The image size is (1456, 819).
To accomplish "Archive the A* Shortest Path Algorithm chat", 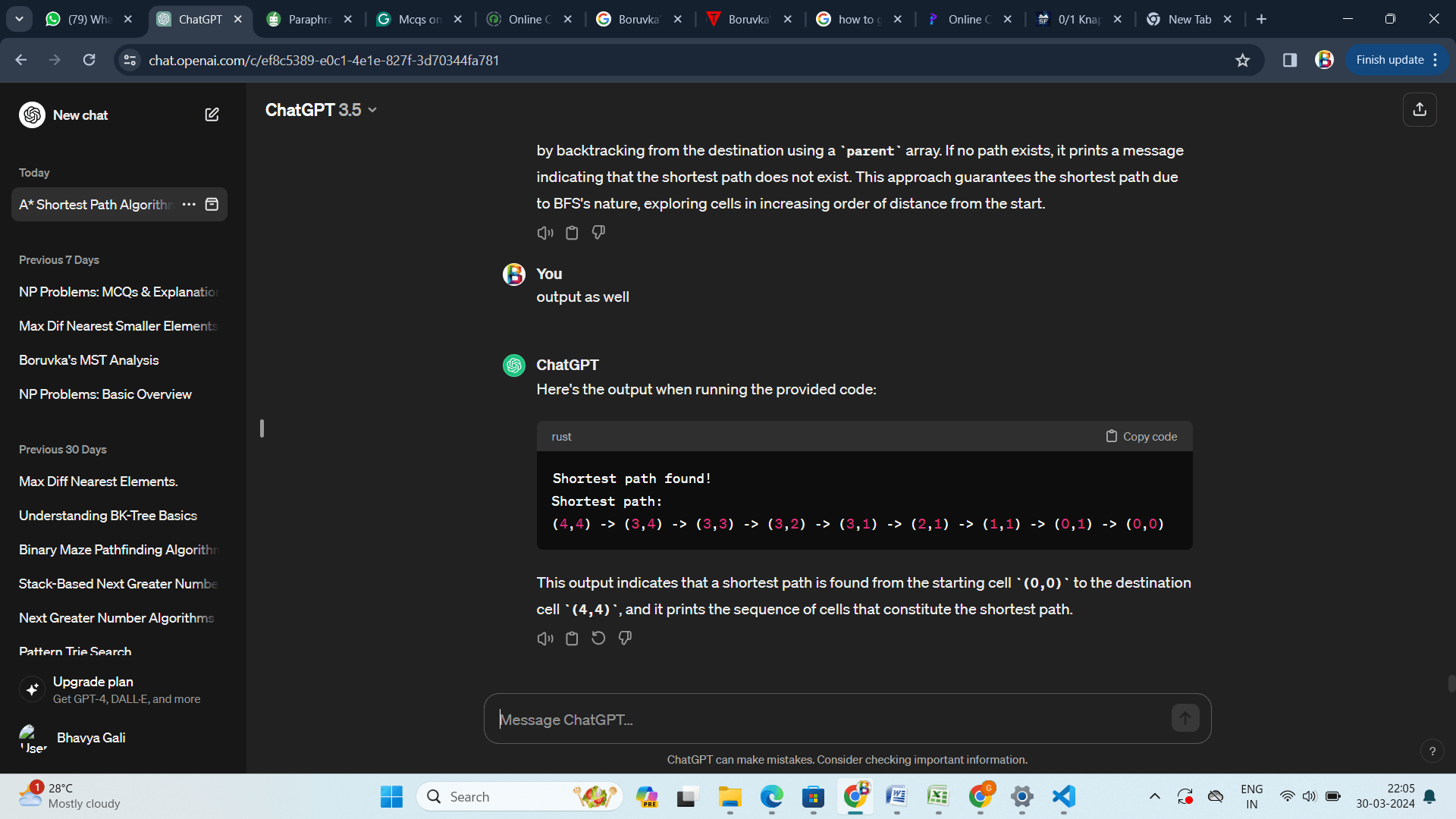I will pyautogui.click(x=212, y=205).
